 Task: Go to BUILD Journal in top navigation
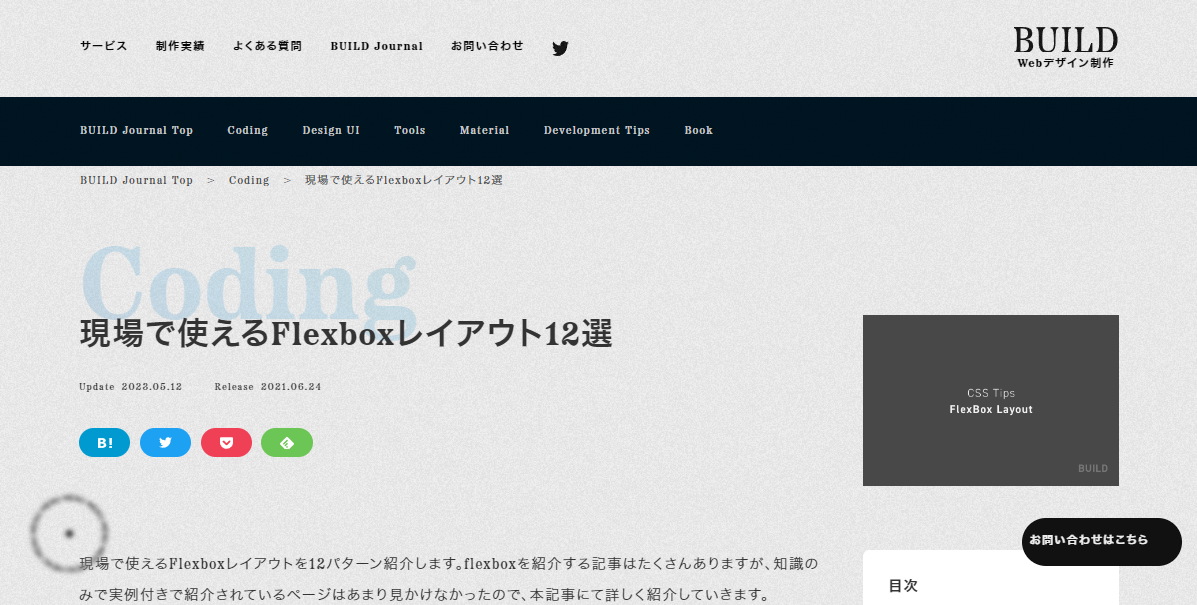tap(376, 46)
